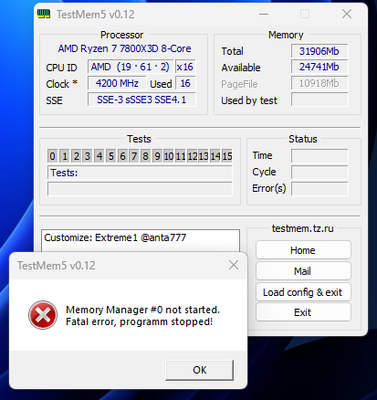This screenshot has width=377, height=400.
Task: Click the red error icon
Action: coord(43,315)
